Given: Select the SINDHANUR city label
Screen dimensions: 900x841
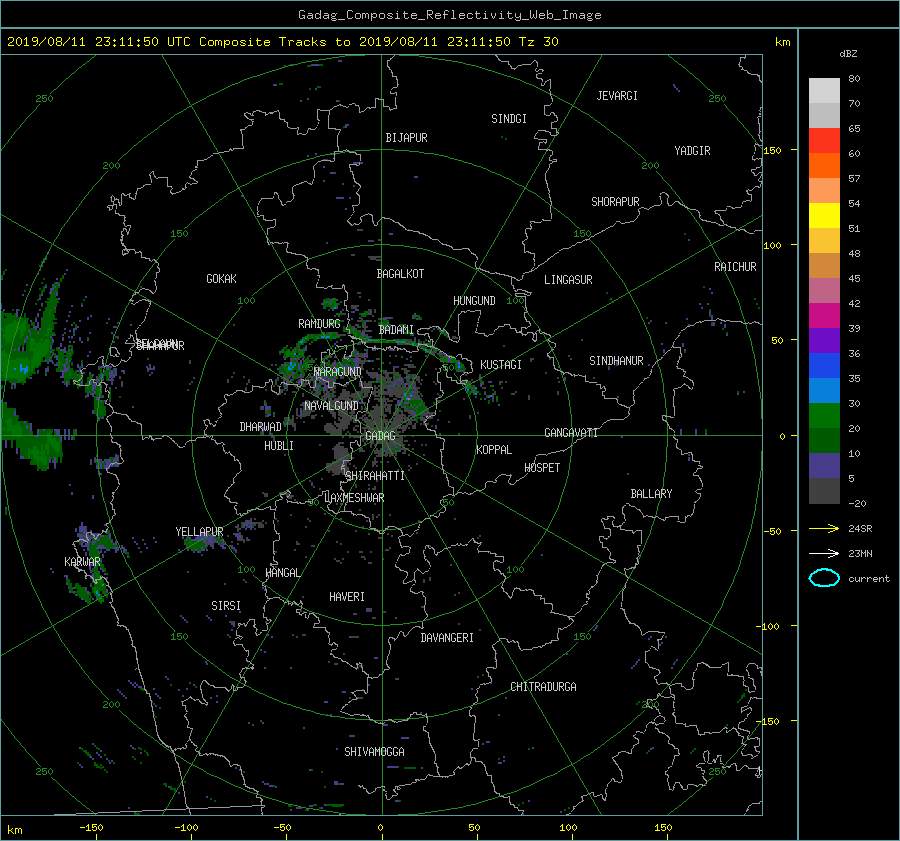Looking at the screenshot, I should pos(616,361).
